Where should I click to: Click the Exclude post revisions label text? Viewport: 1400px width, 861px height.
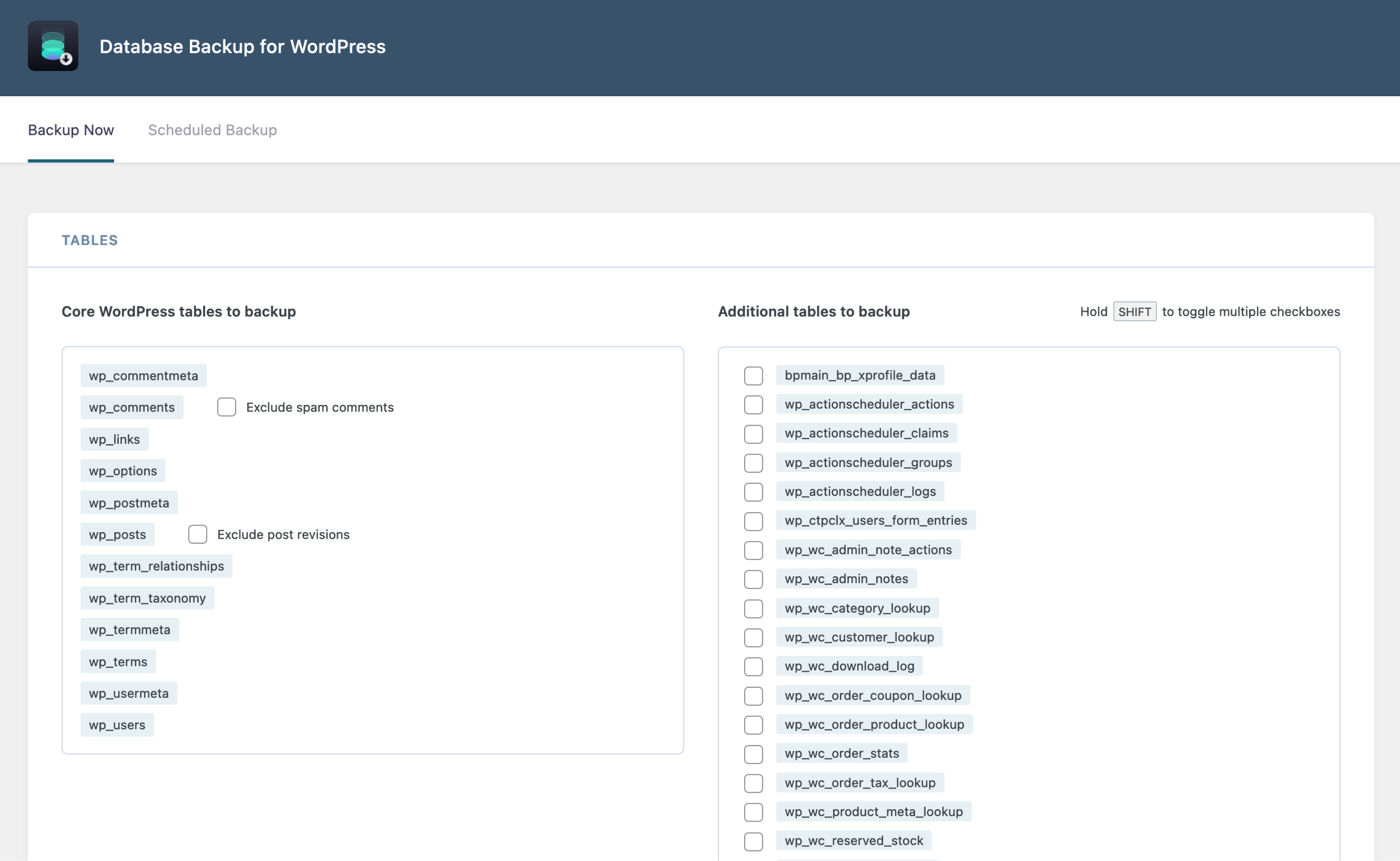tap(283, 534)
